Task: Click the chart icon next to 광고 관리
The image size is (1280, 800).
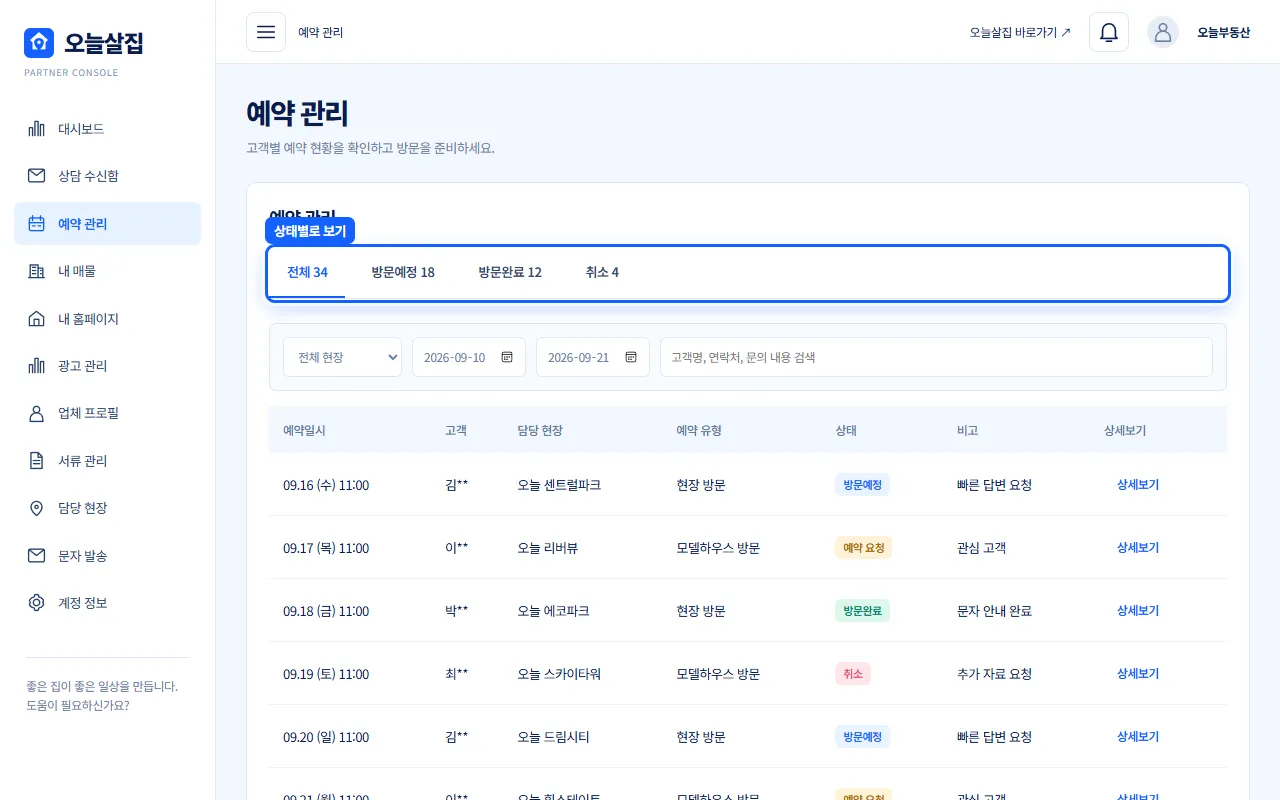Action: tap(37, 366)
